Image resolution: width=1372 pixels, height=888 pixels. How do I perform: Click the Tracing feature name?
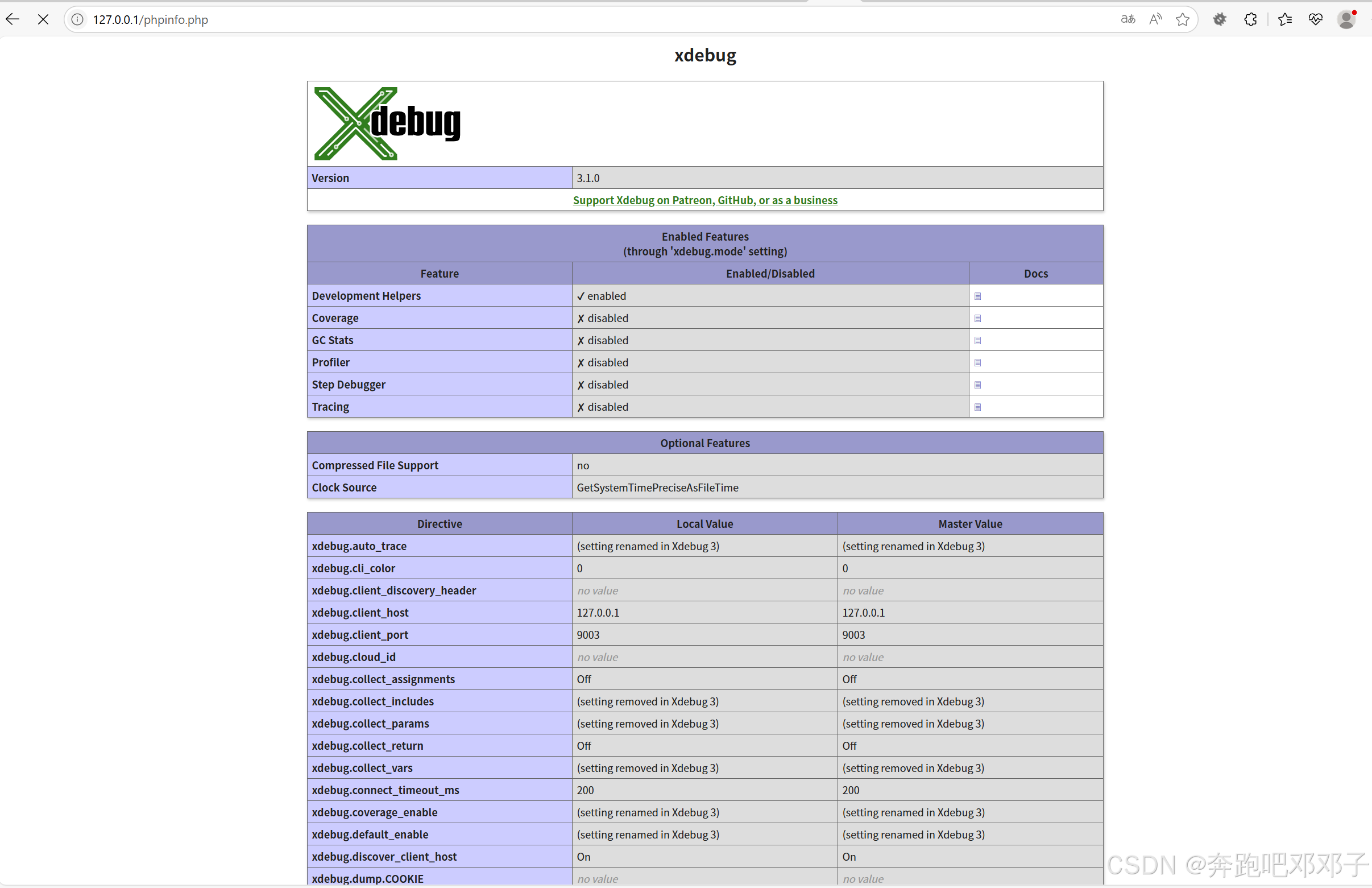coord(330,407)
